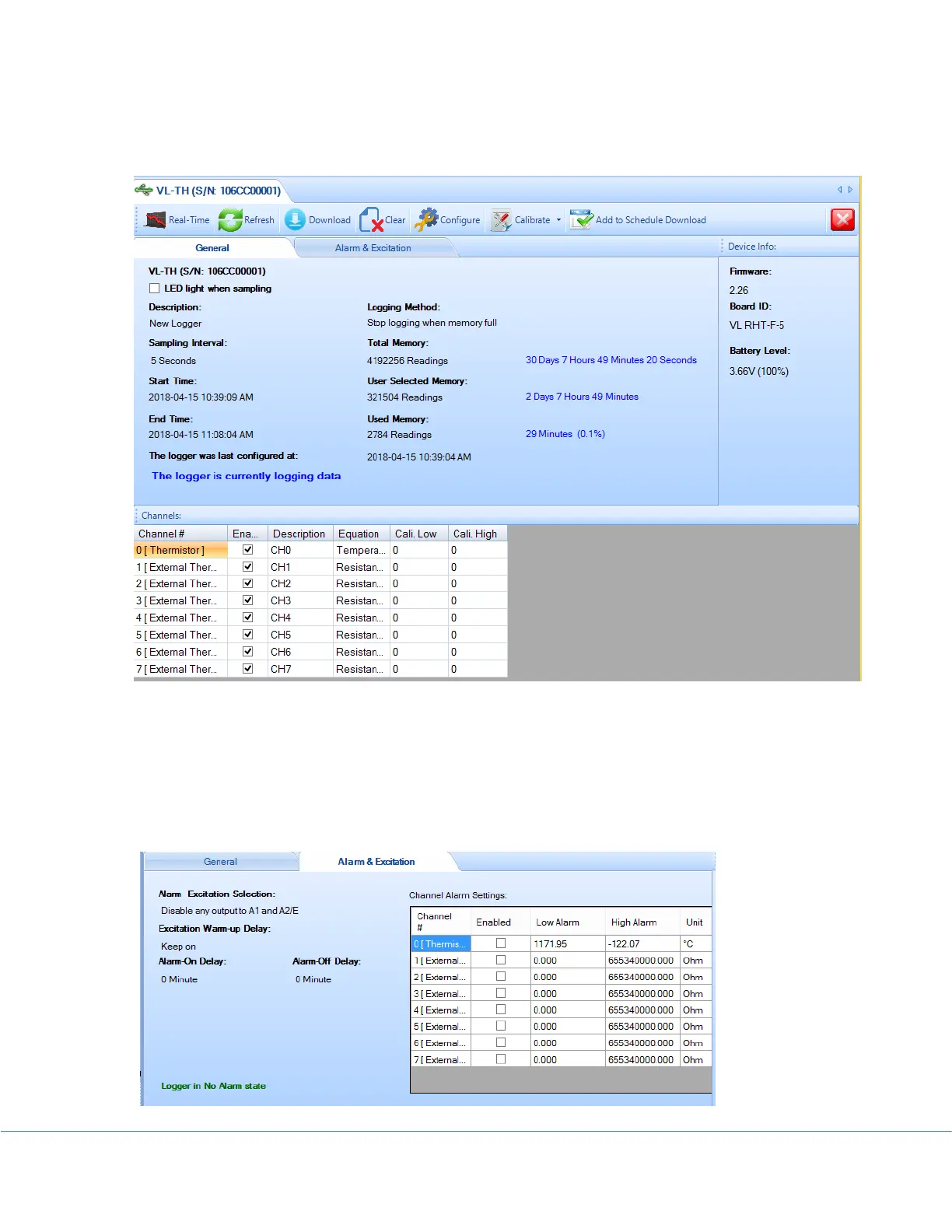
Task: Click Add to Schedule Download label
Action: point(651,220)
